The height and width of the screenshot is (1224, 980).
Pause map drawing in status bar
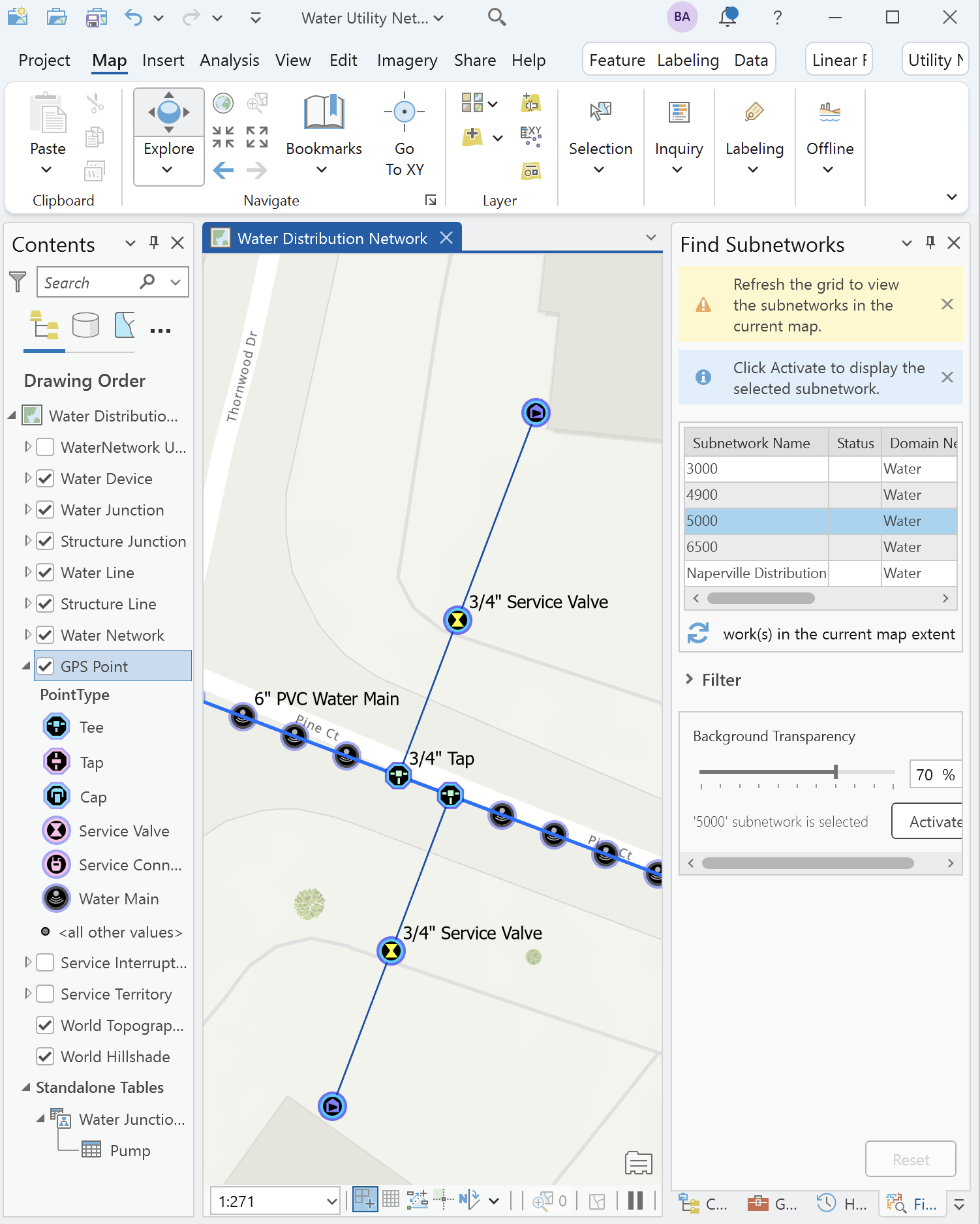(635, 1201)
